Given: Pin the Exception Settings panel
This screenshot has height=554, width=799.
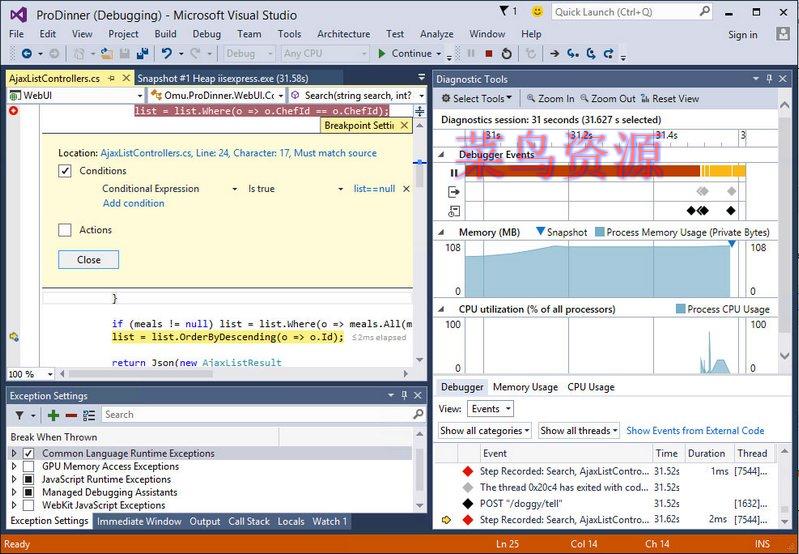Looking at the screenshot, I should pyautogui.click(x=404, y=395).
